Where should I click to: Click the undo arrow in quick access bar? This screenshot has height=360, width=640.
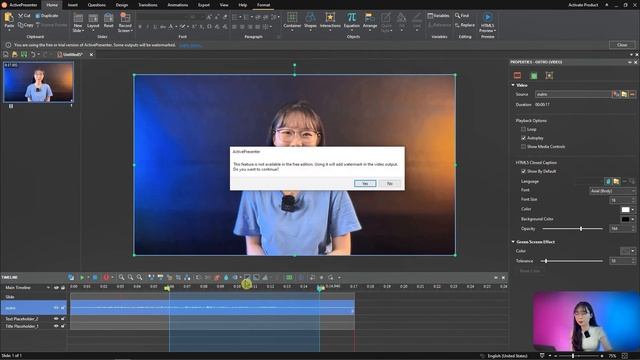tap(33, 54)
